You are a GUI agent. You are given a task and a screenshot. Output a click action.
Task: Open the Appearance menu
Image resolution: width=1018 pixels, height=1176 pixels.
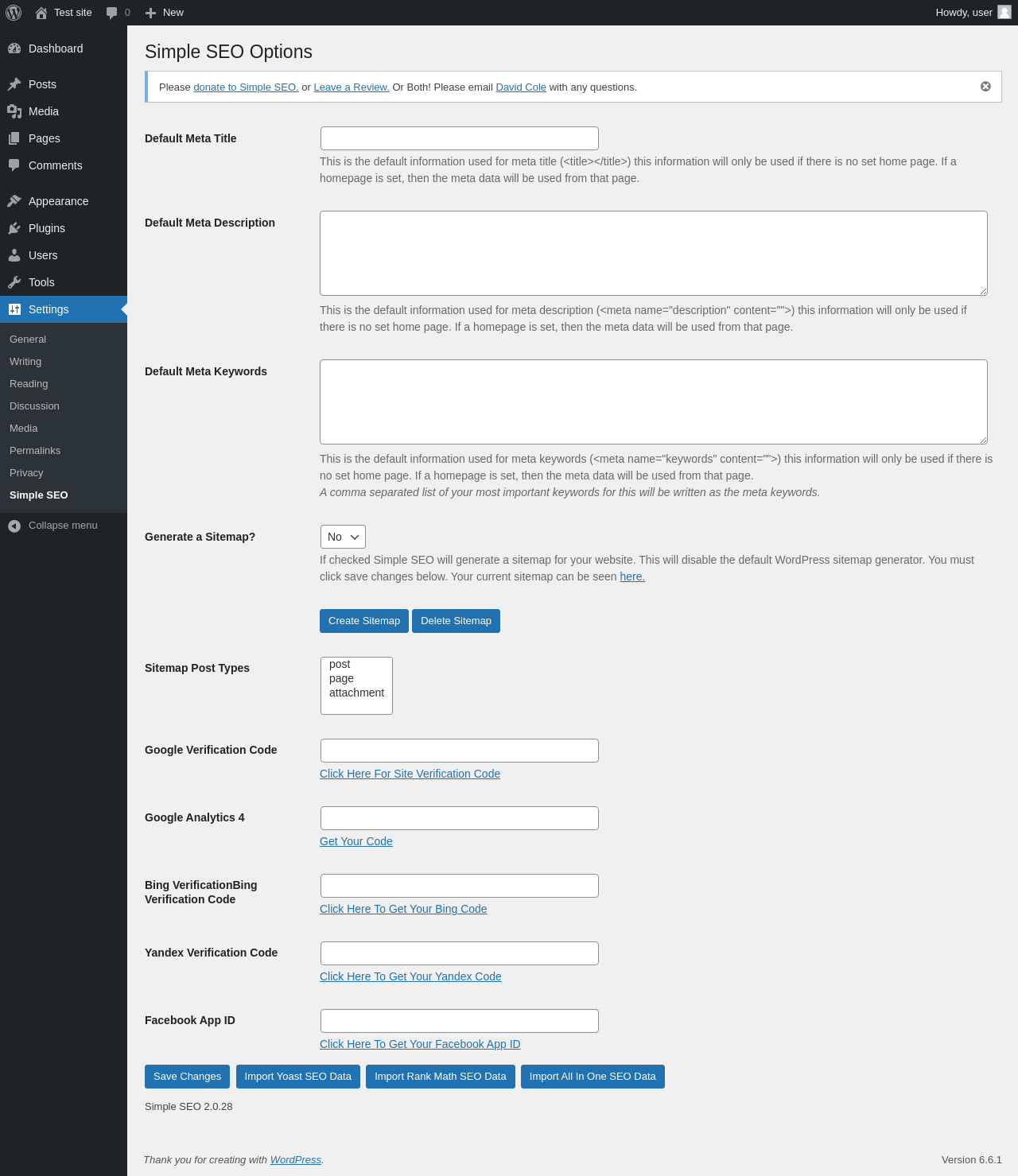point(64,201)
